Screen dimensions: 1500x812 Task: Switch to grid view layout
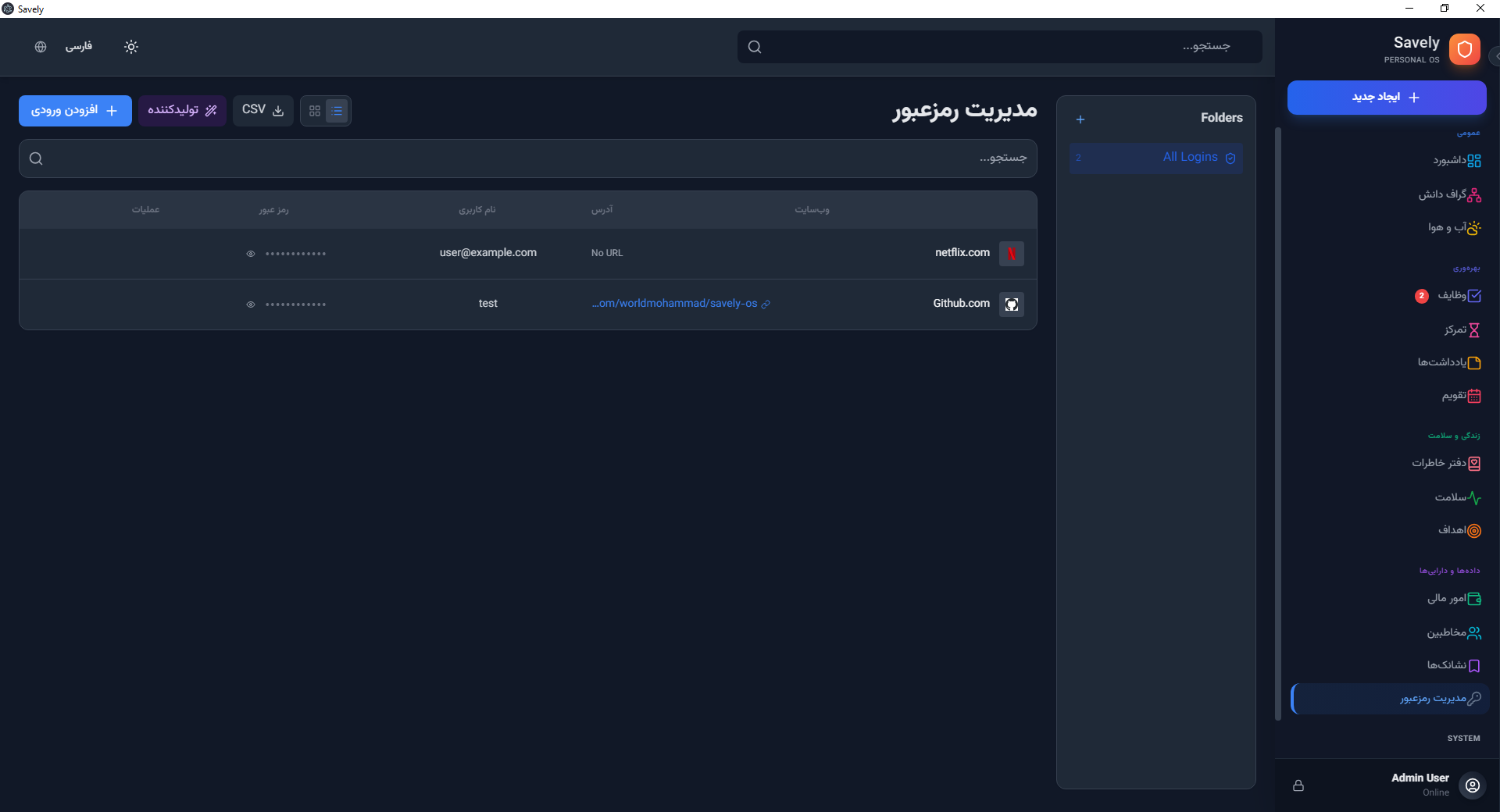pos(315,111)
